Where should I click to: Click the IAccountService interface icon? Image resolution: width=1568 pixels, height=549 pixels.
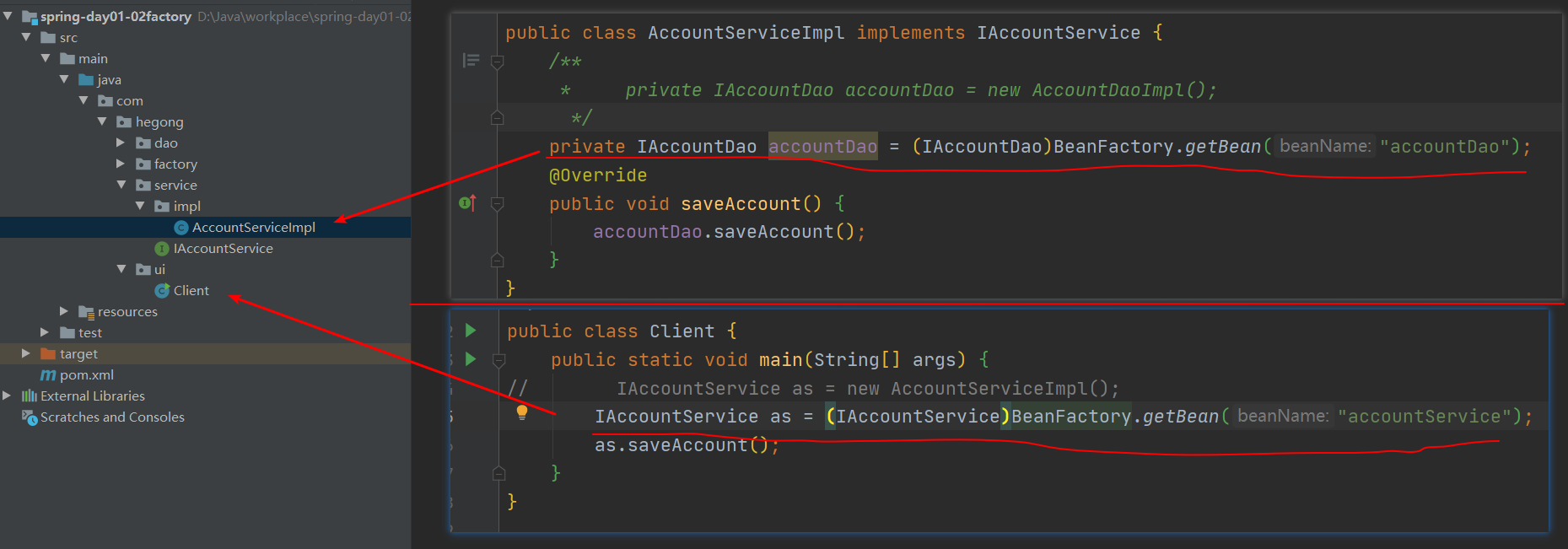pos(162,249)
